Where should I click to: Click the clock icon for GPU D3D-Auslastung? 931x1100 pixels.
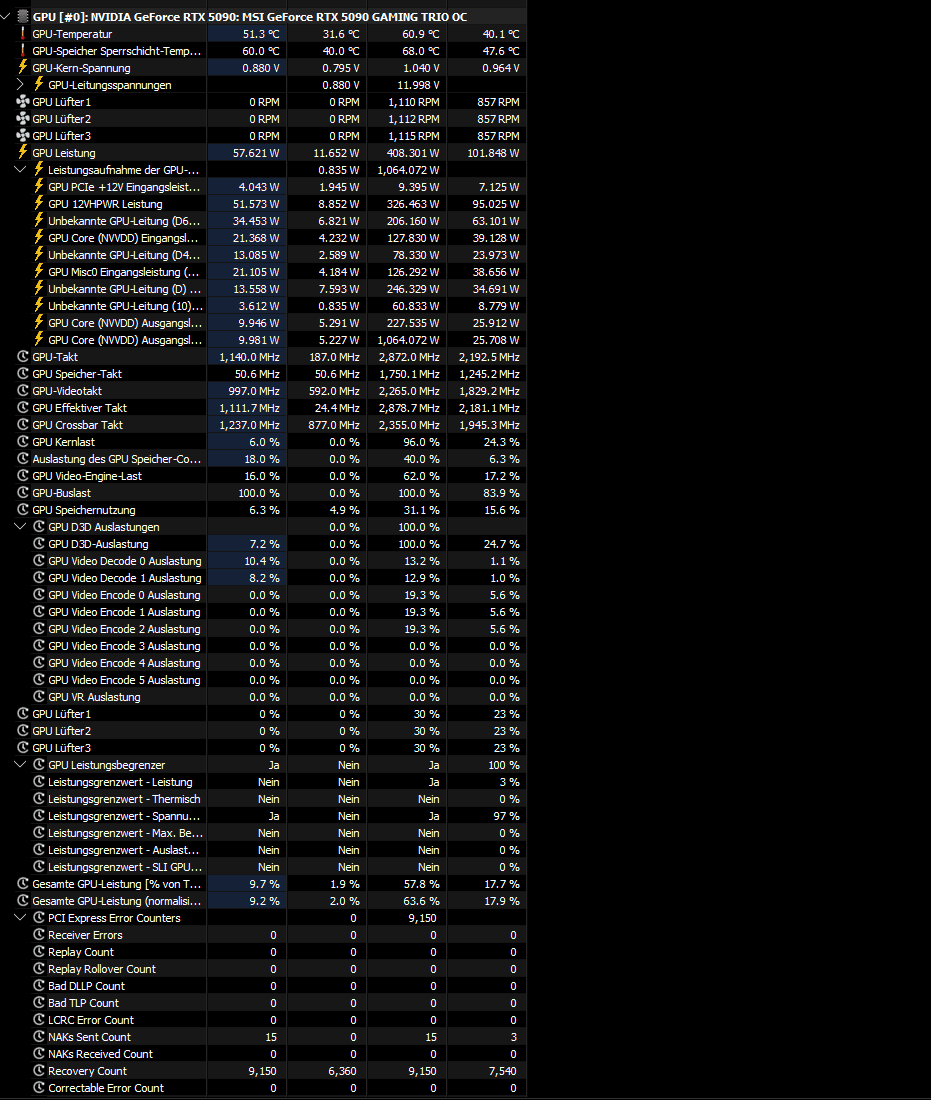(39, 544)
